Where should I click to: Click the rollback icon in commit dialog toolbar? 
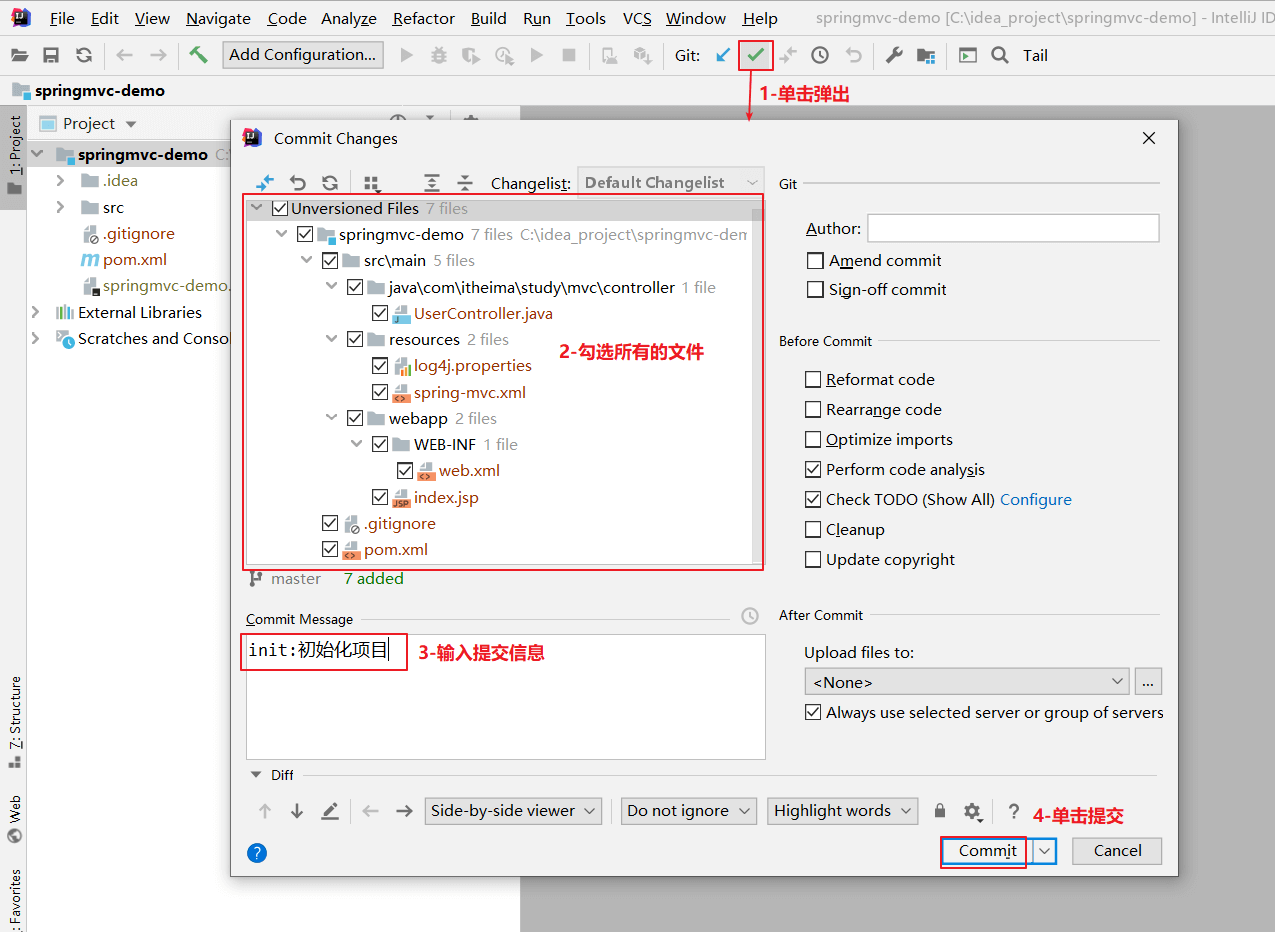click(x=298, y=183)
